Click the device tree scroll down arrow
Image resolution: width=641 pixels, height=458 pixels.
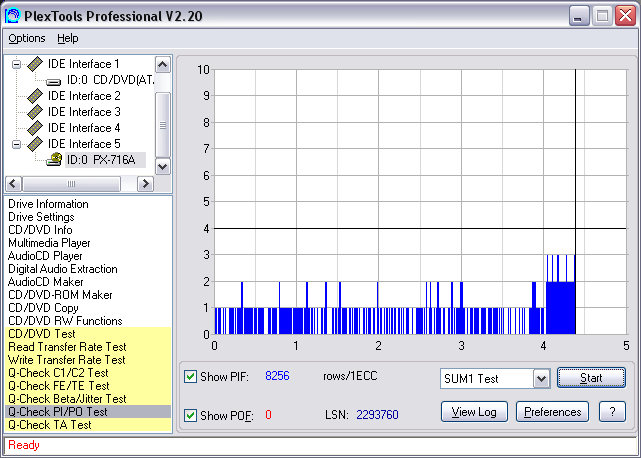point(163,166)
